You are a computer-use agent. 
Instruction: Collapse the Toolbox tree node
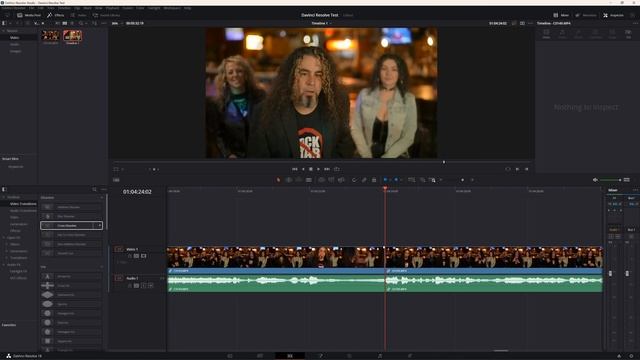click(4, 197)
